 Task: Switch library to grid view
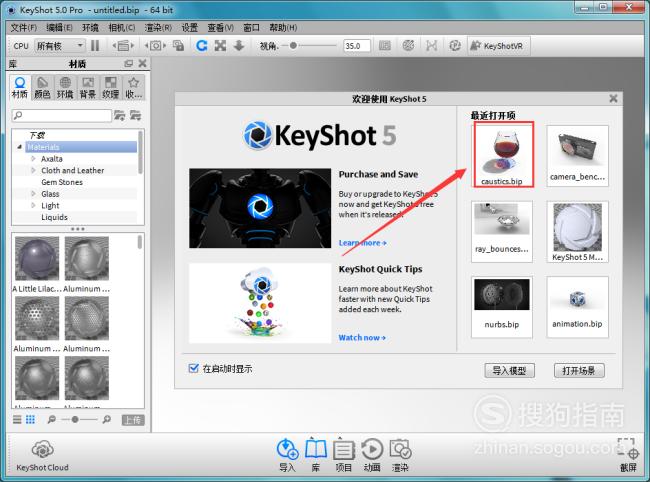point(30,420)
